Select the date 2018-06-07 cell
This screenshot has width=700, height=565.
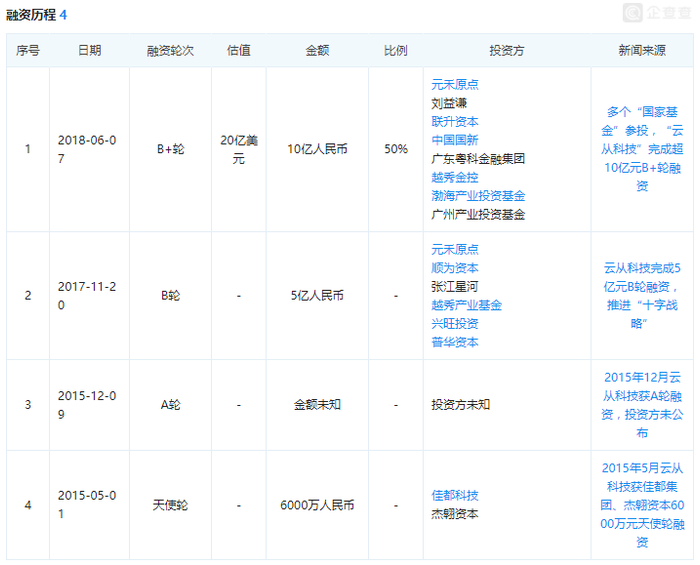(x=87, y=149)
